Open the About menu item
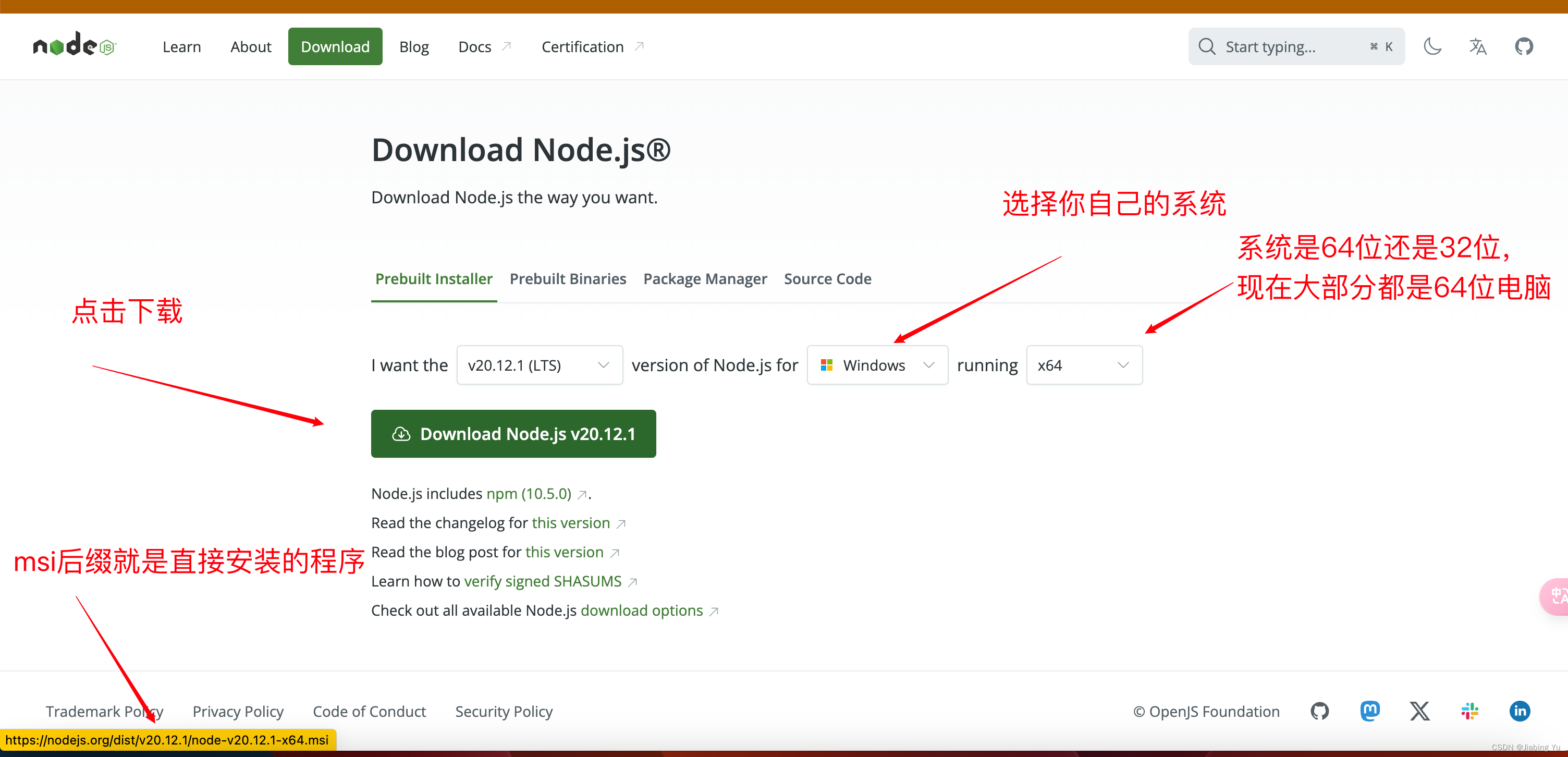The image size is (1568, 757). [x=250, y=46]
